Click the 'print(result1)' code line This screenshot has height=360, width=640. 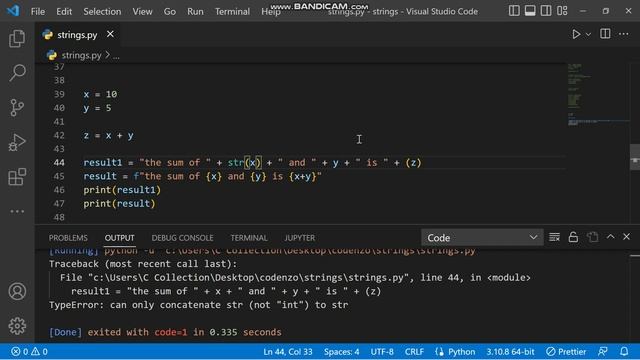point(122,190)
